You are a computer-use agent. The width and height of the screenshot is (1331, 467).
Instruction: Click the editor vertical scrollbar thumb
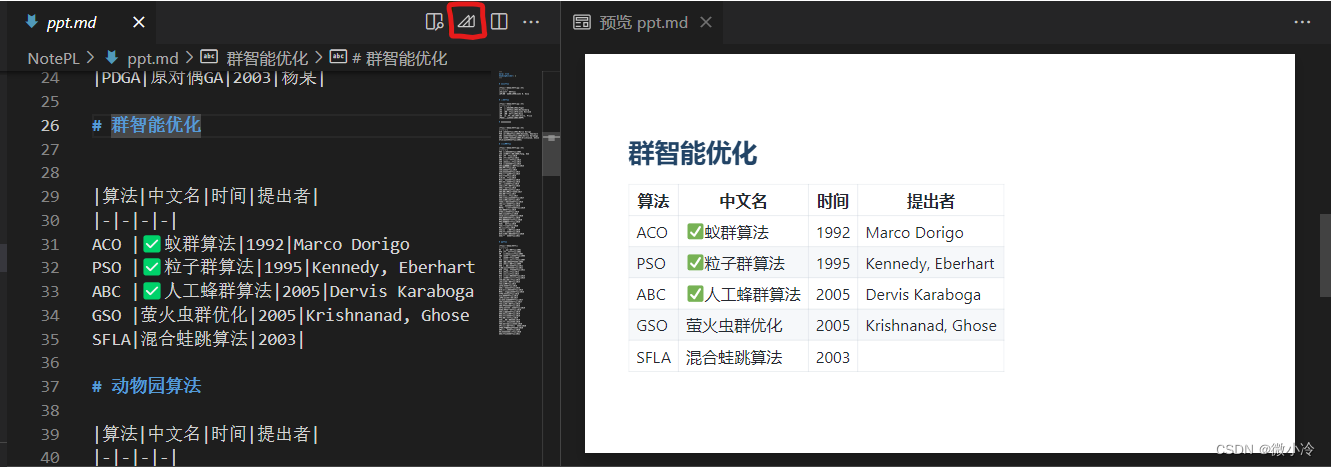551,155
